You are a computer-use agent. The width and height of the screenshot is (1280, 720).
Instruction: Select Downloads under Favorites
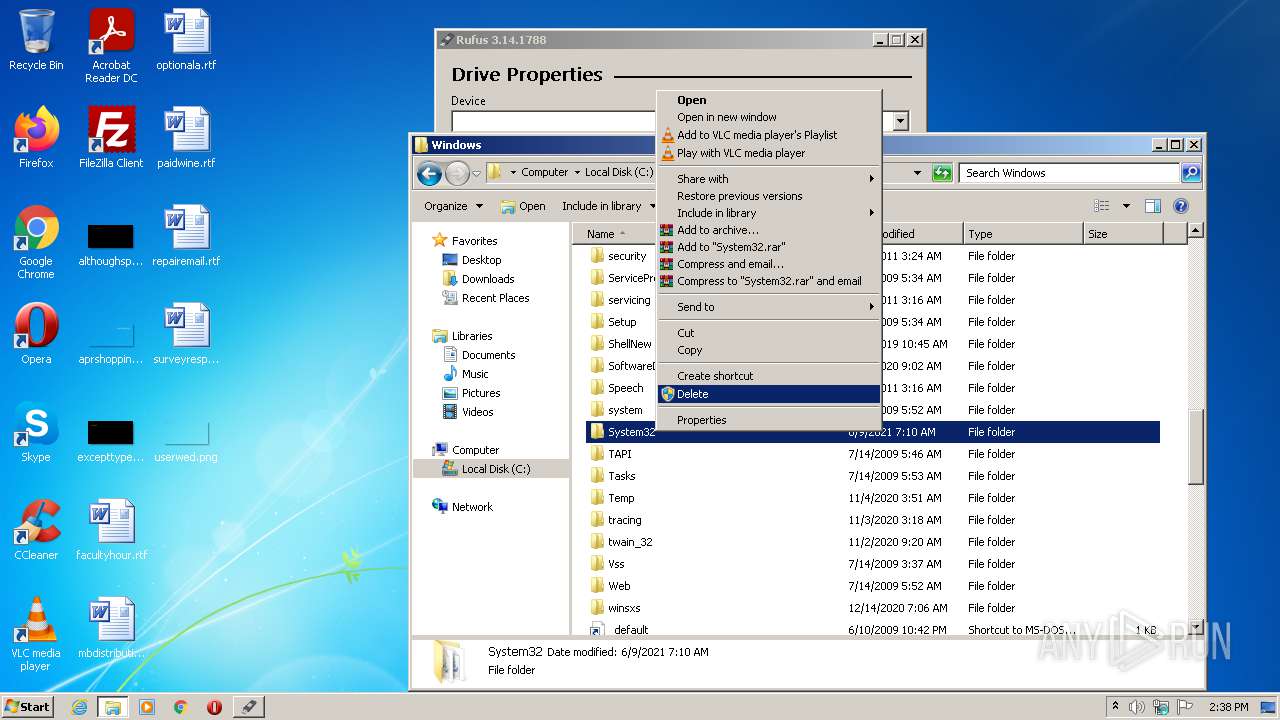point(488,279)
